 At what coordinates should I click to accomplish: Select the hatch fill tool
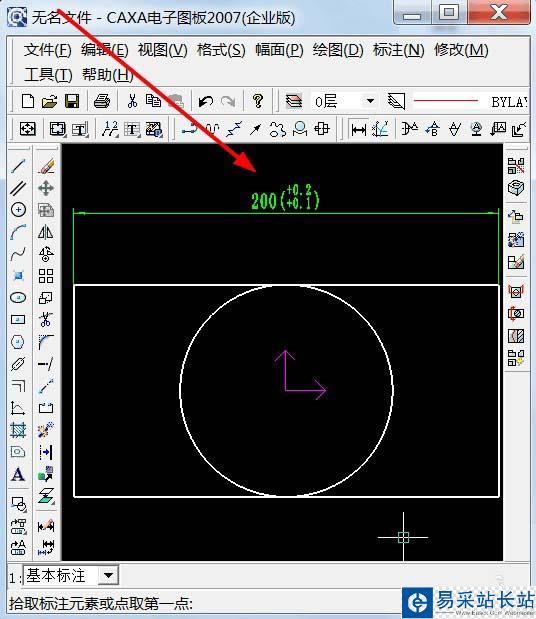tap(18, 430)
